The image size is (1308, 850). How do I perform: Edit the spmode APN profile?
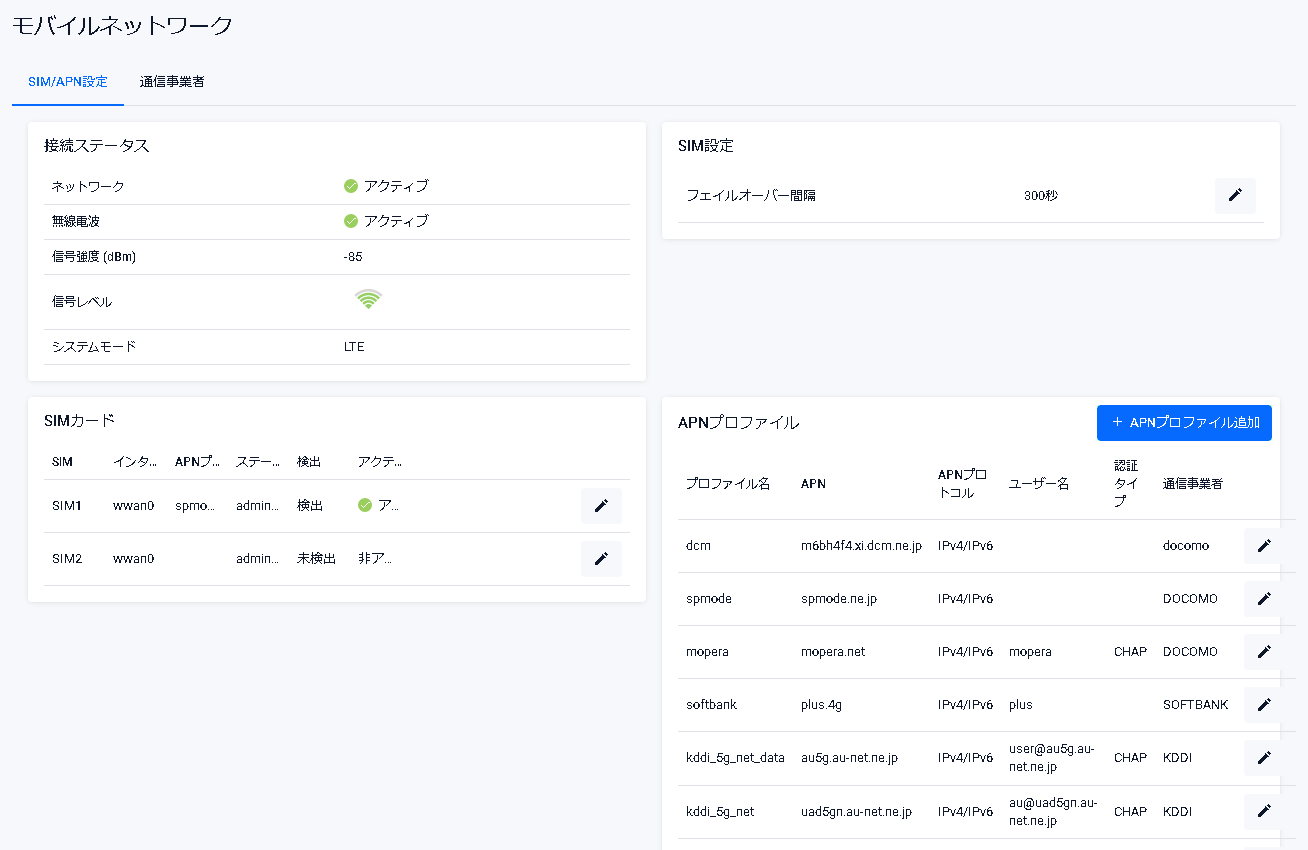1264,599
